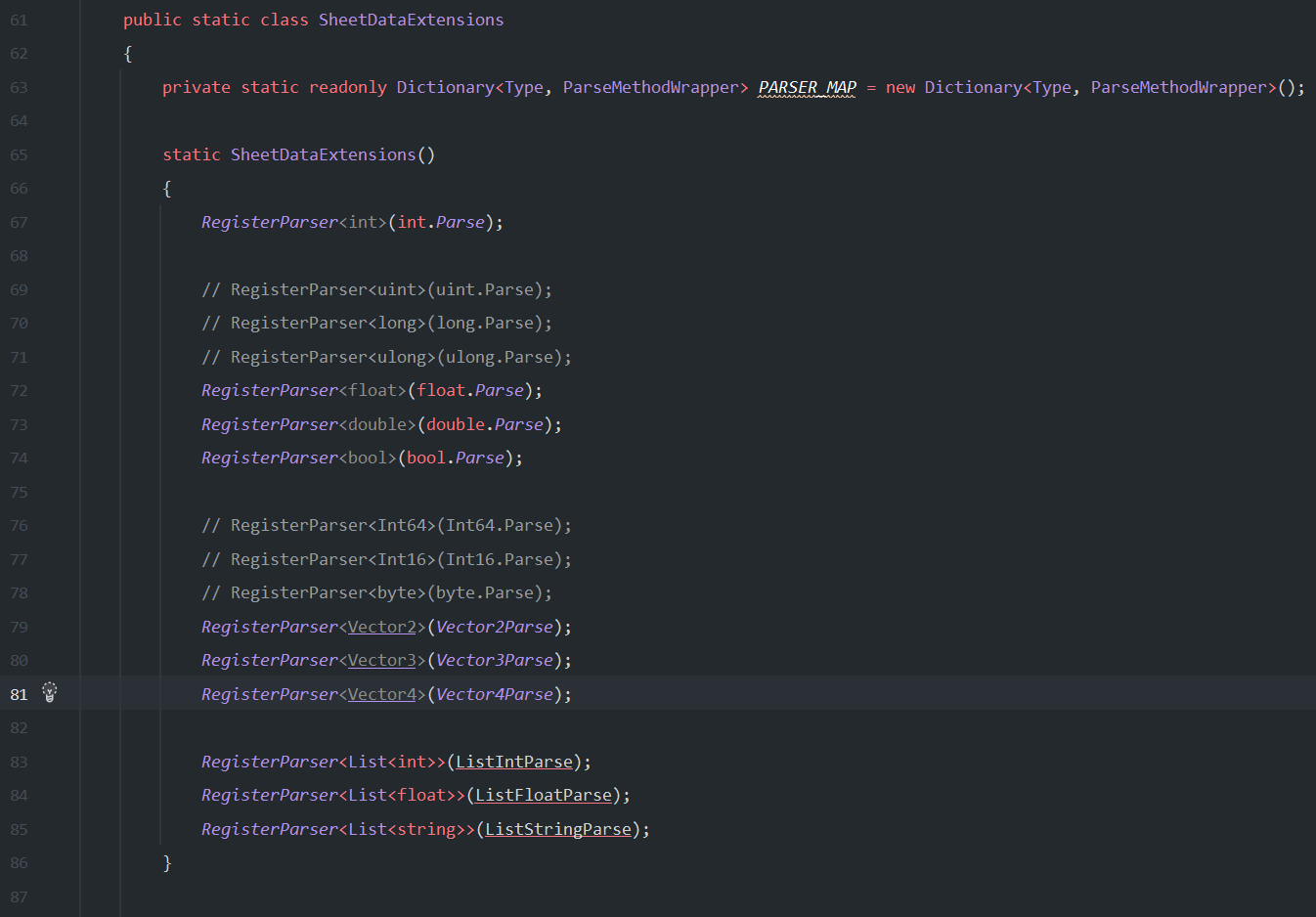The image size is (1316, 917).
Task: Click Vector2Parse method reference
Action: pyautogui.click(x=495, y=627)
